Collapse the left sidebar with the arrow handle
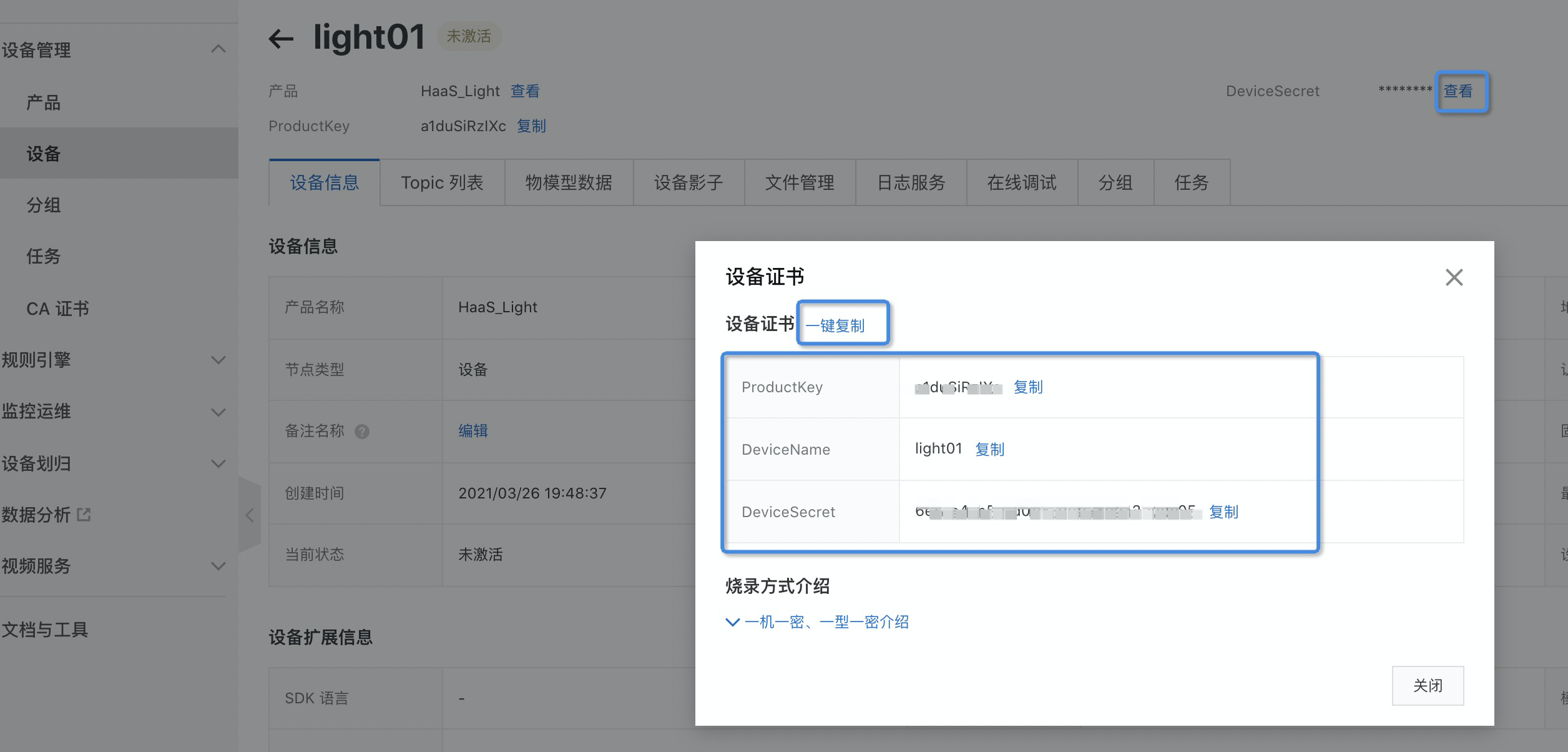The image size is (1568, 752). click(250, 515)
